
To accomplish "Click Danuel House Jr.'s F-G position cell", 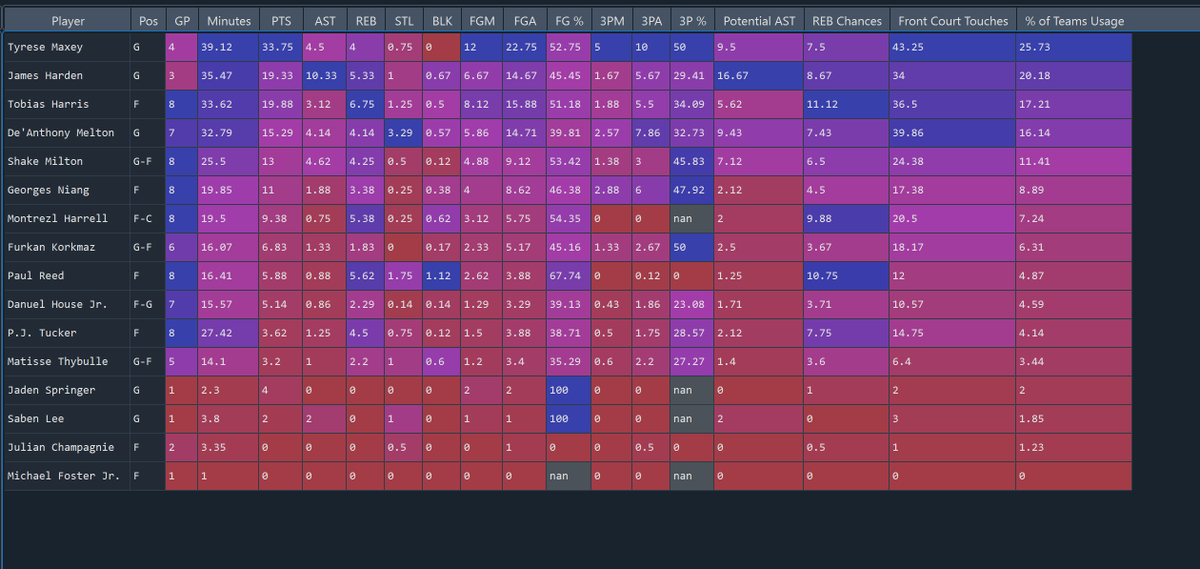I will [x=148, y=304].
